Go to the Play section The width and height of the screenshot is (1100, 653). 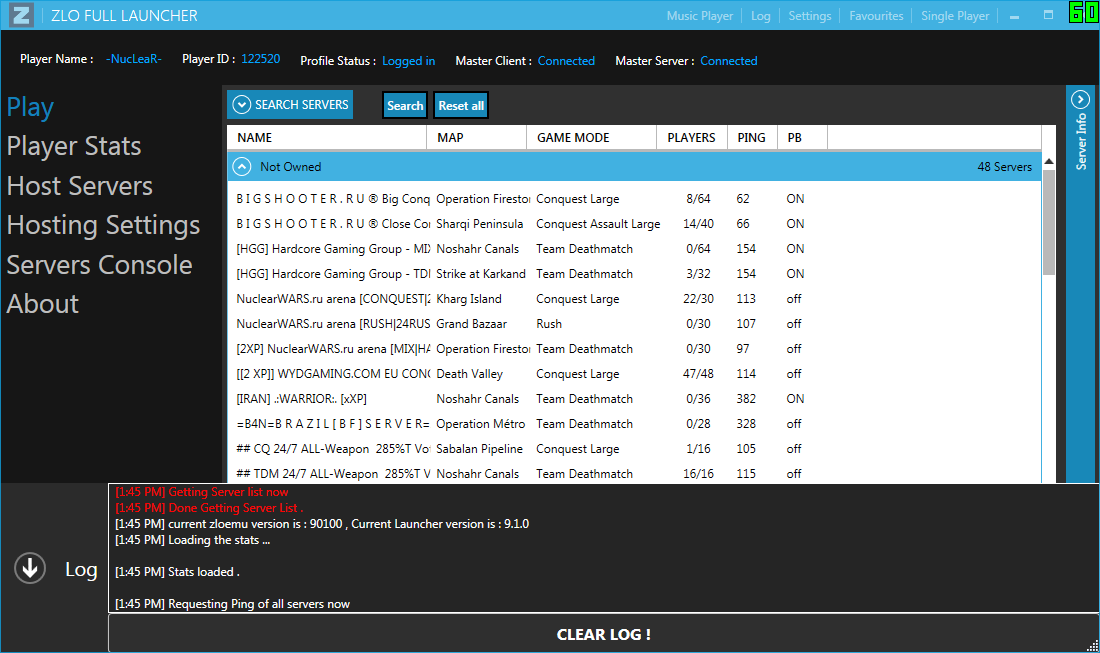(x=30, y=107)
